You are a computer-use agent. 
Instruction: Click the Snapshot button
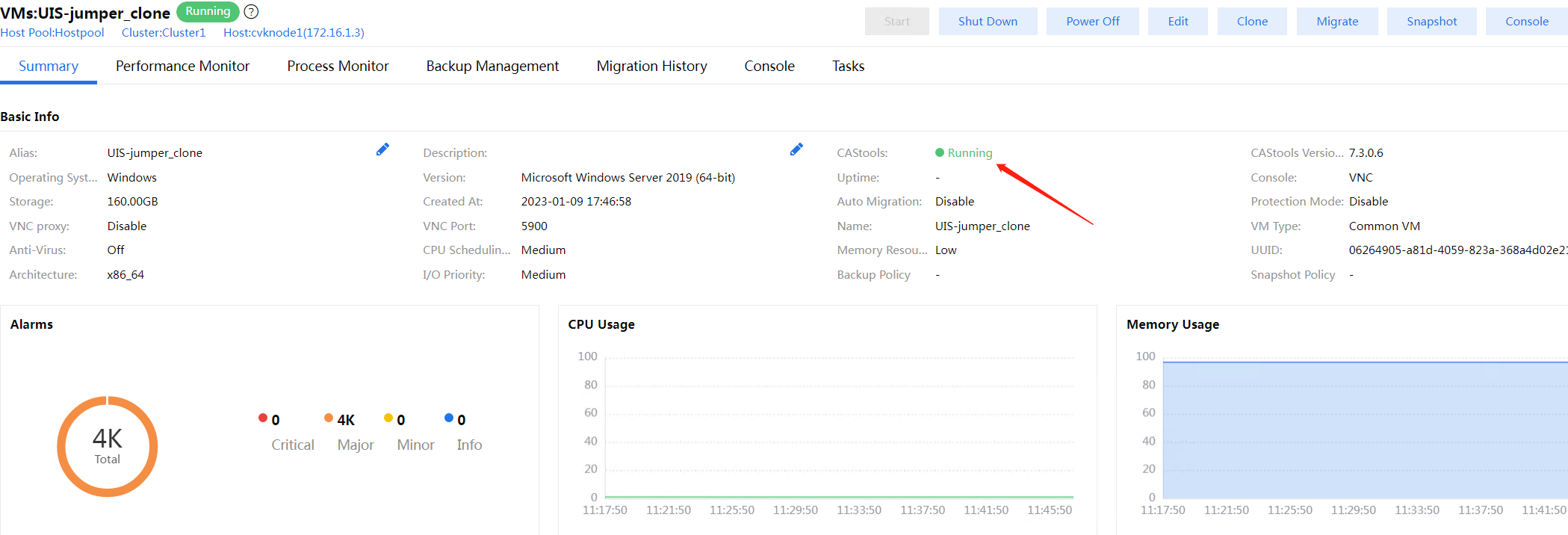1431,22
